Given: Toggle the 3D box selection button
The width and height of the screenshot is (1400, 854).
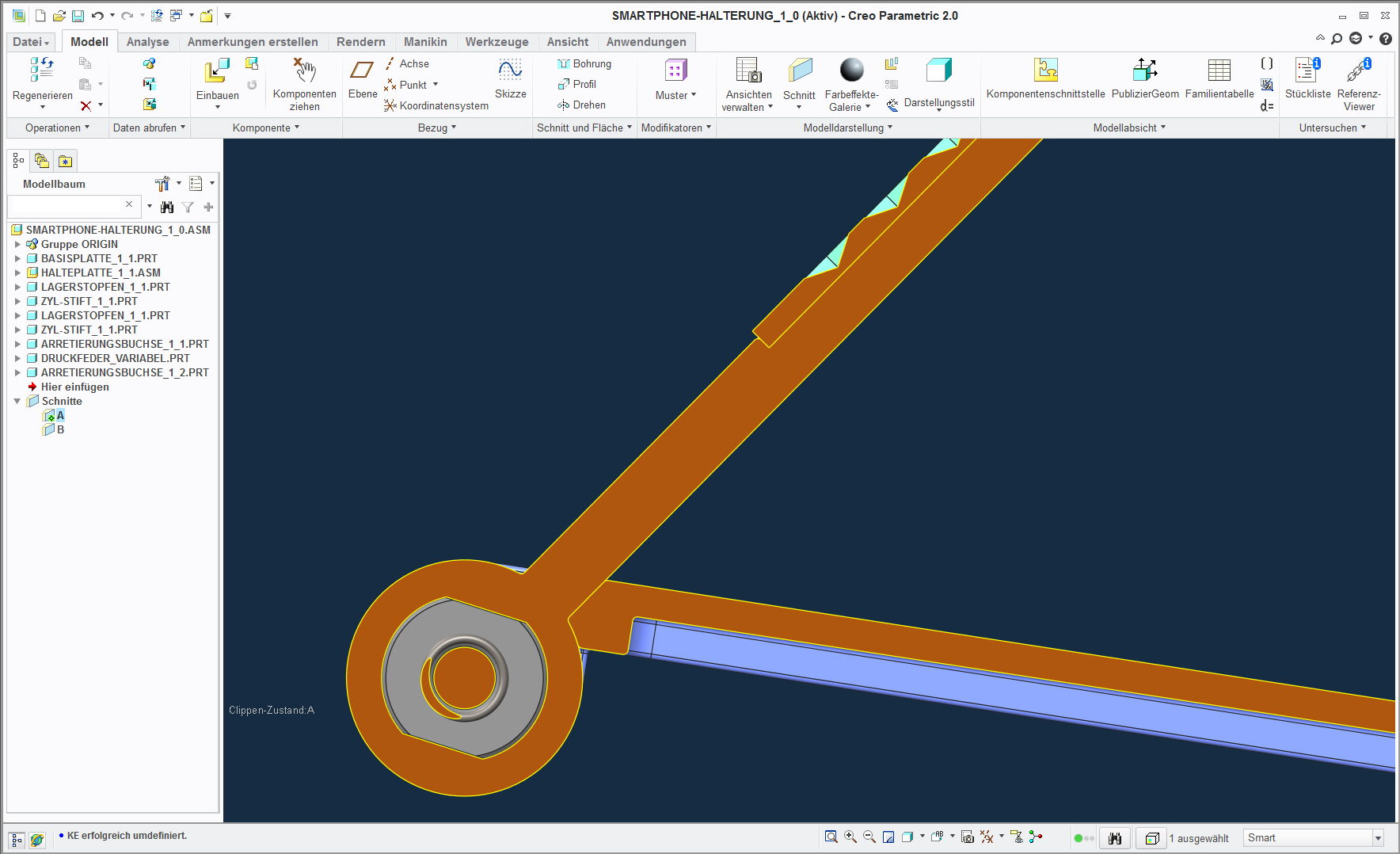Looking at the screenshot, I should click(1152, 838).
